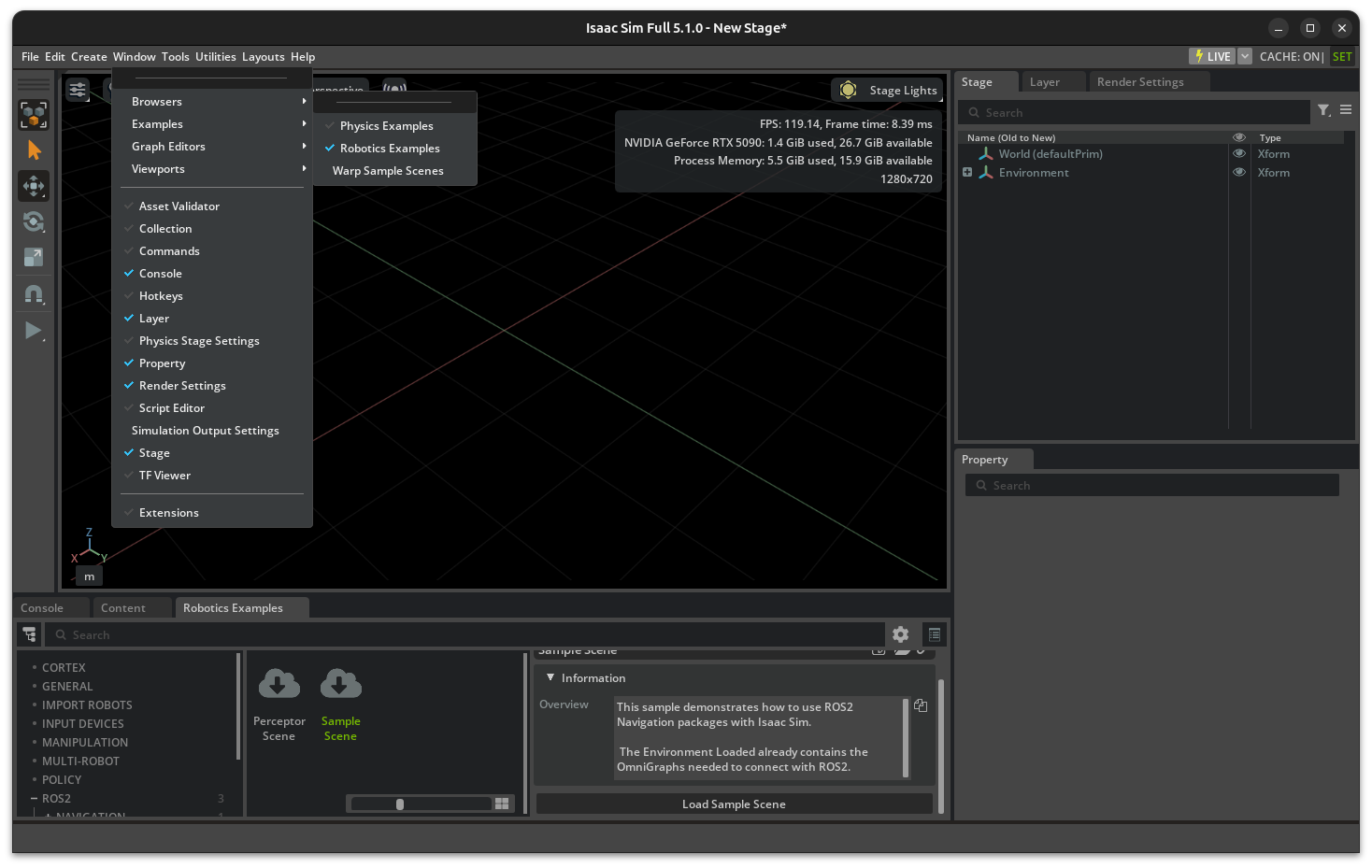This screenshot has width=1372, height=868.
Task: Enable Physics Examples in Examples submenu
Action: point(386,126)
